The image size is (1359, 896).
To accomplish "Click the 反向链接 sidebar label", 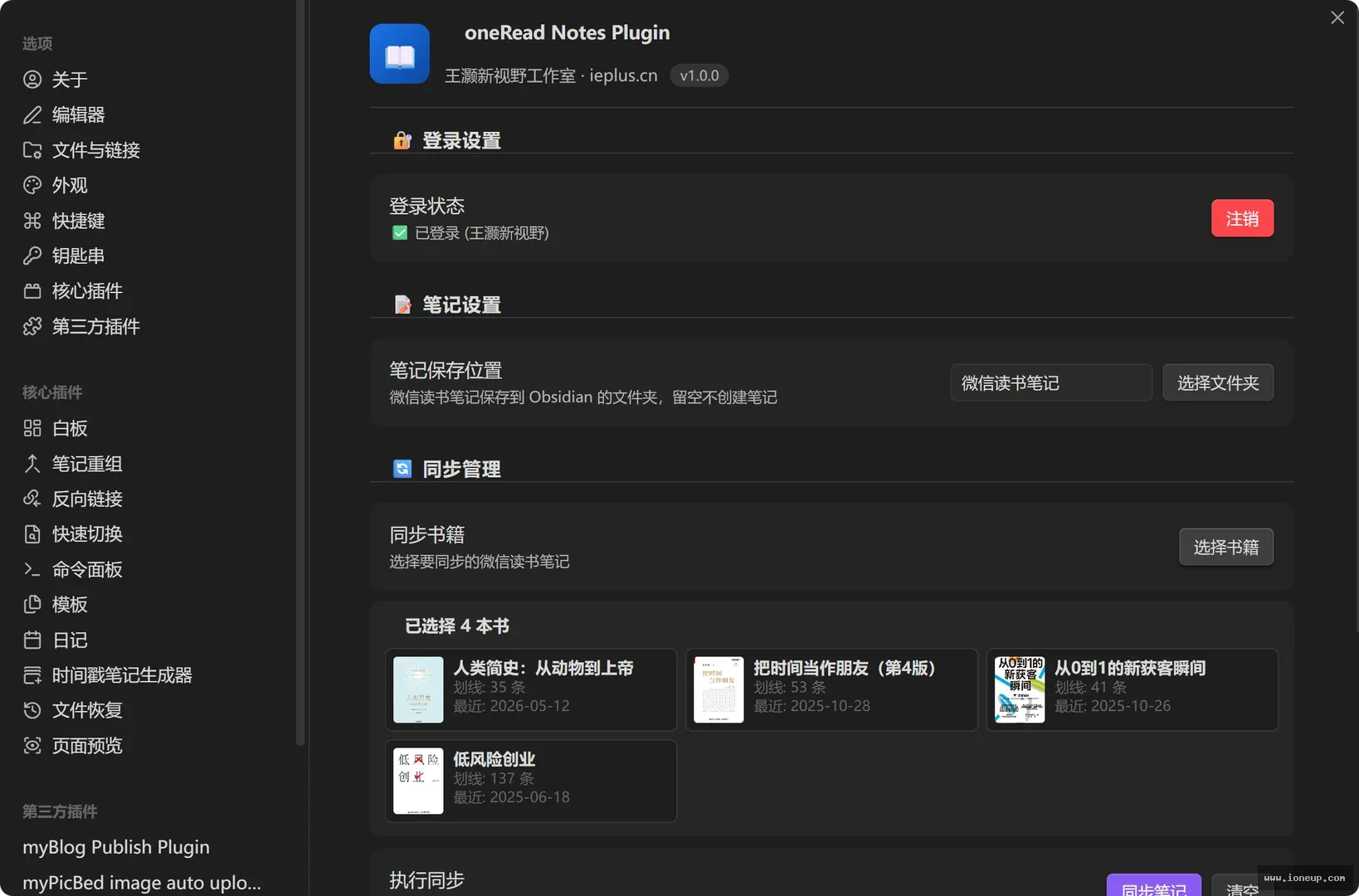I will 87,499.
